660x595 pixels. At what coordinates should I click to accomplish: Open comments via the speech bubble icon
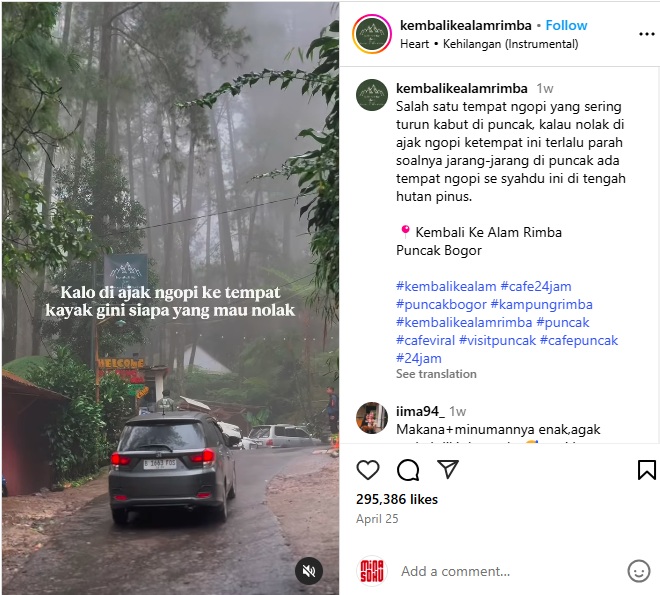point(408,470)
